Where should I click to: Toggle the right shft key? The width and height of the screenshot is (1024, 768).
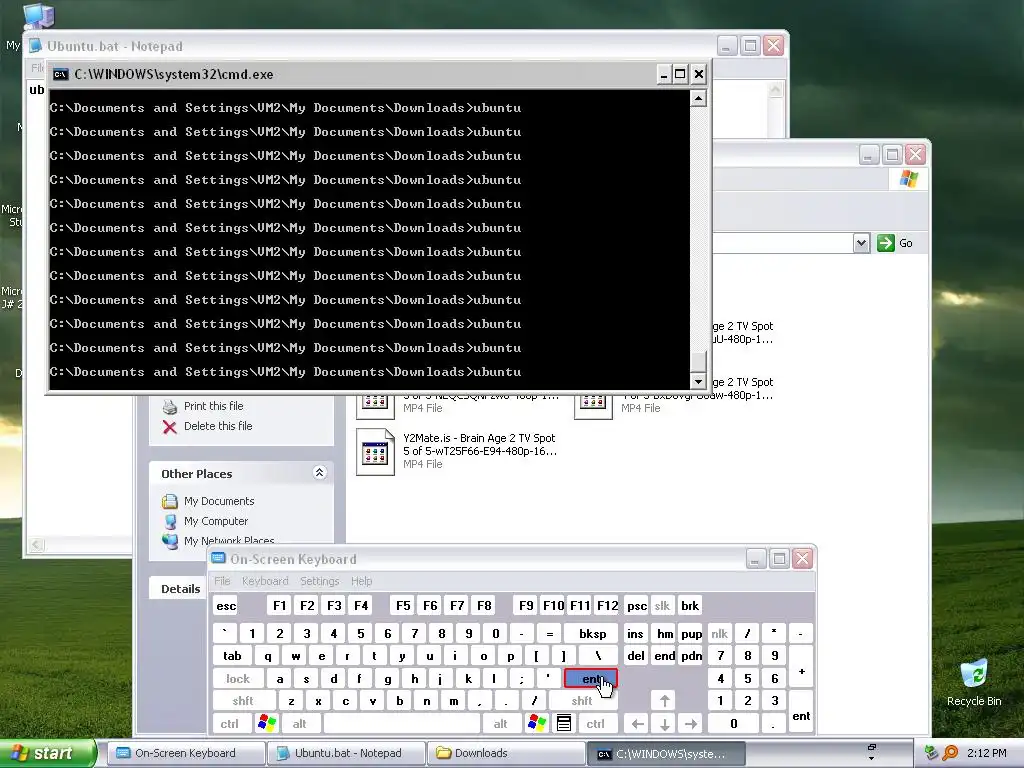[582, 701]
